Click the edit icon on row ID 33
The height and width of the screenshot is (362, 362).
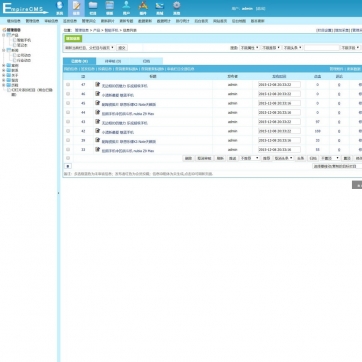point(97,150)
